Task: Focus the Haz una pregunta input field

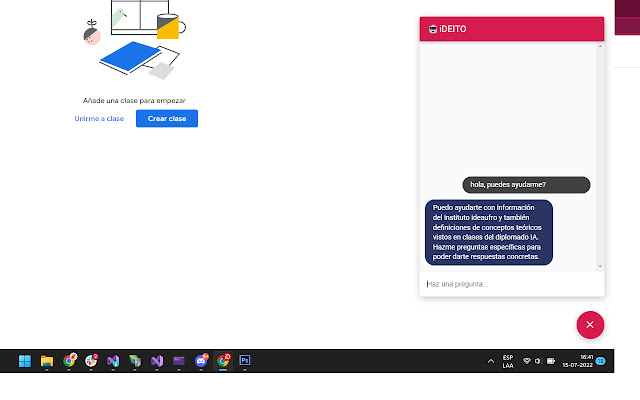Action: coord(512,284)
